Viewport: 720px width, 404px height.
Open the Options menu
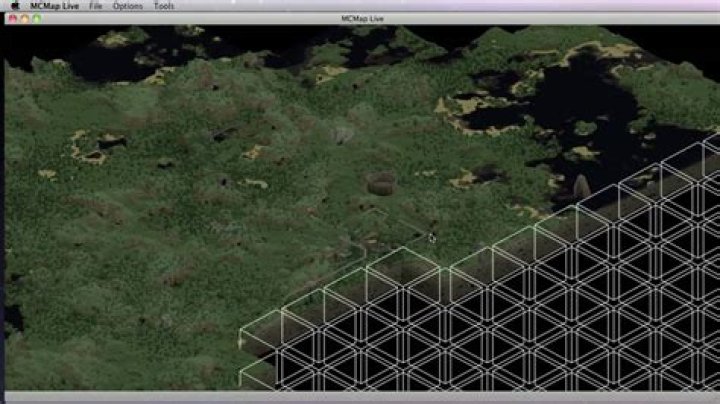coord(128,6)
